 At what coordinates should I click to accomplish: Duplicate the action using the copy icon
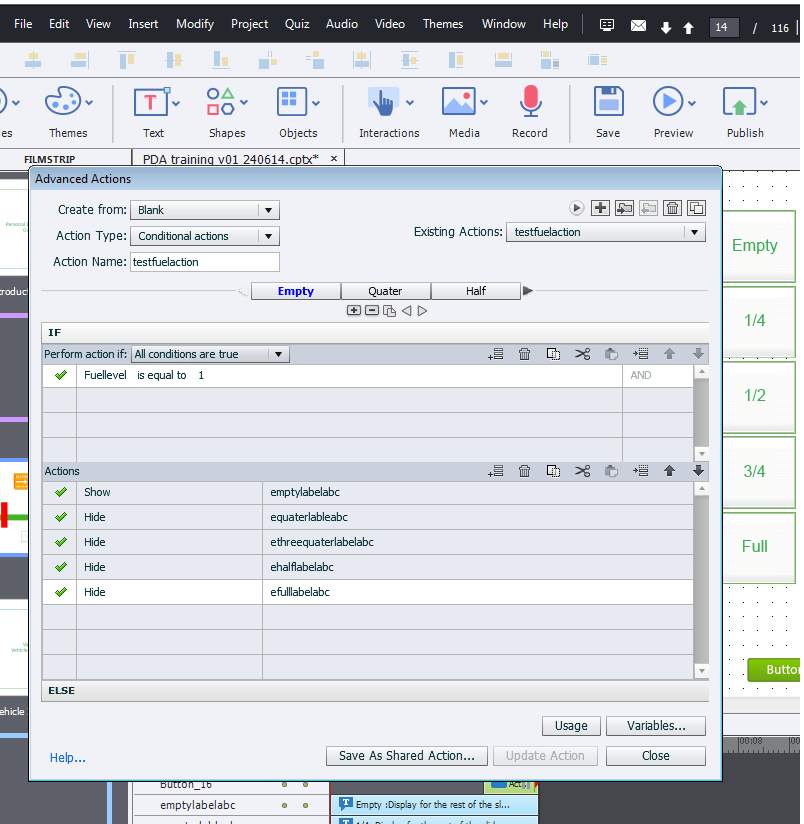696,208
